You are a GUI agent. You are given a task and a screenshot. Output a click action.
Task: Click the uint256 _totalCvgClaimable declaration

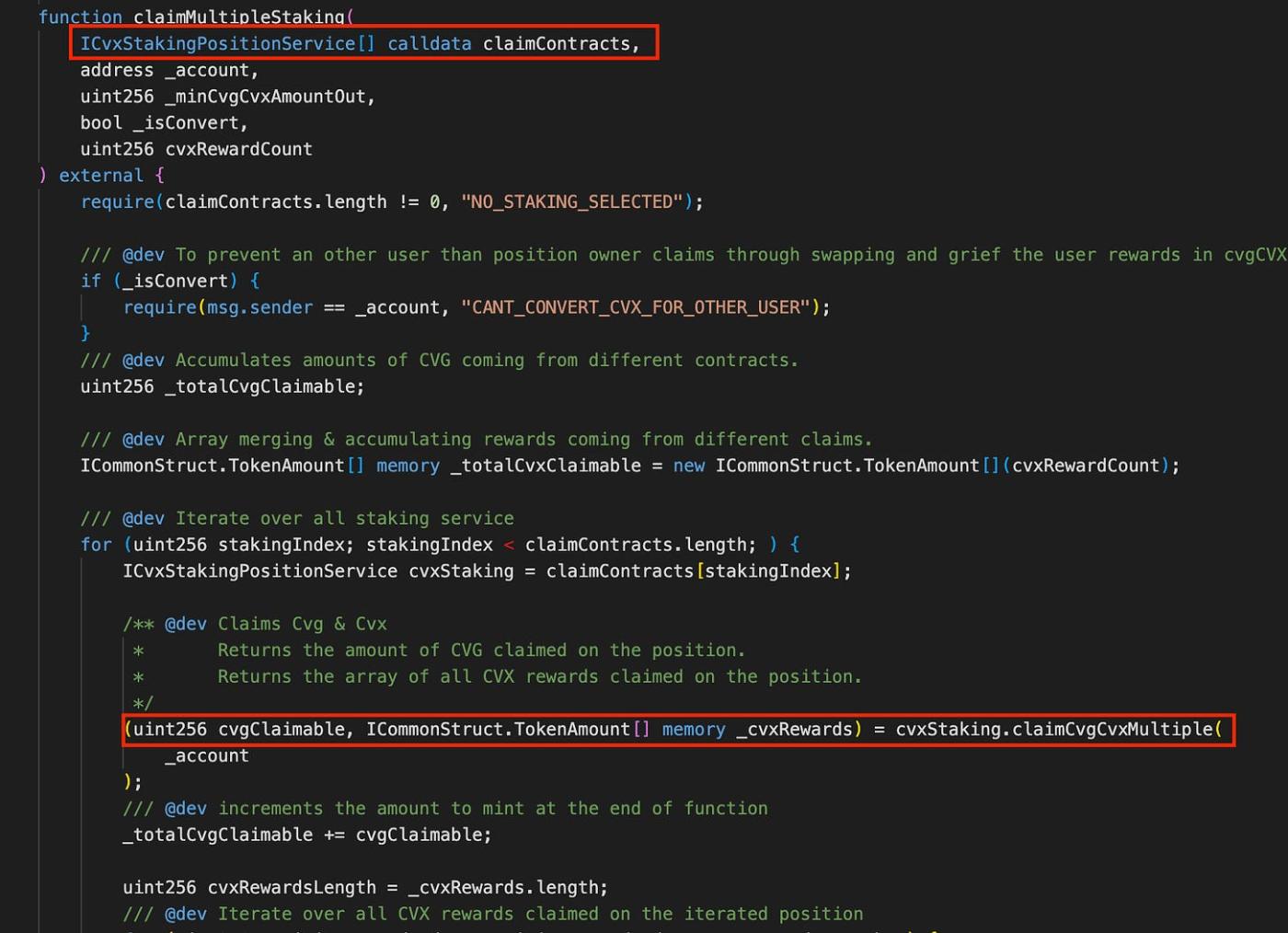point(221,386)
